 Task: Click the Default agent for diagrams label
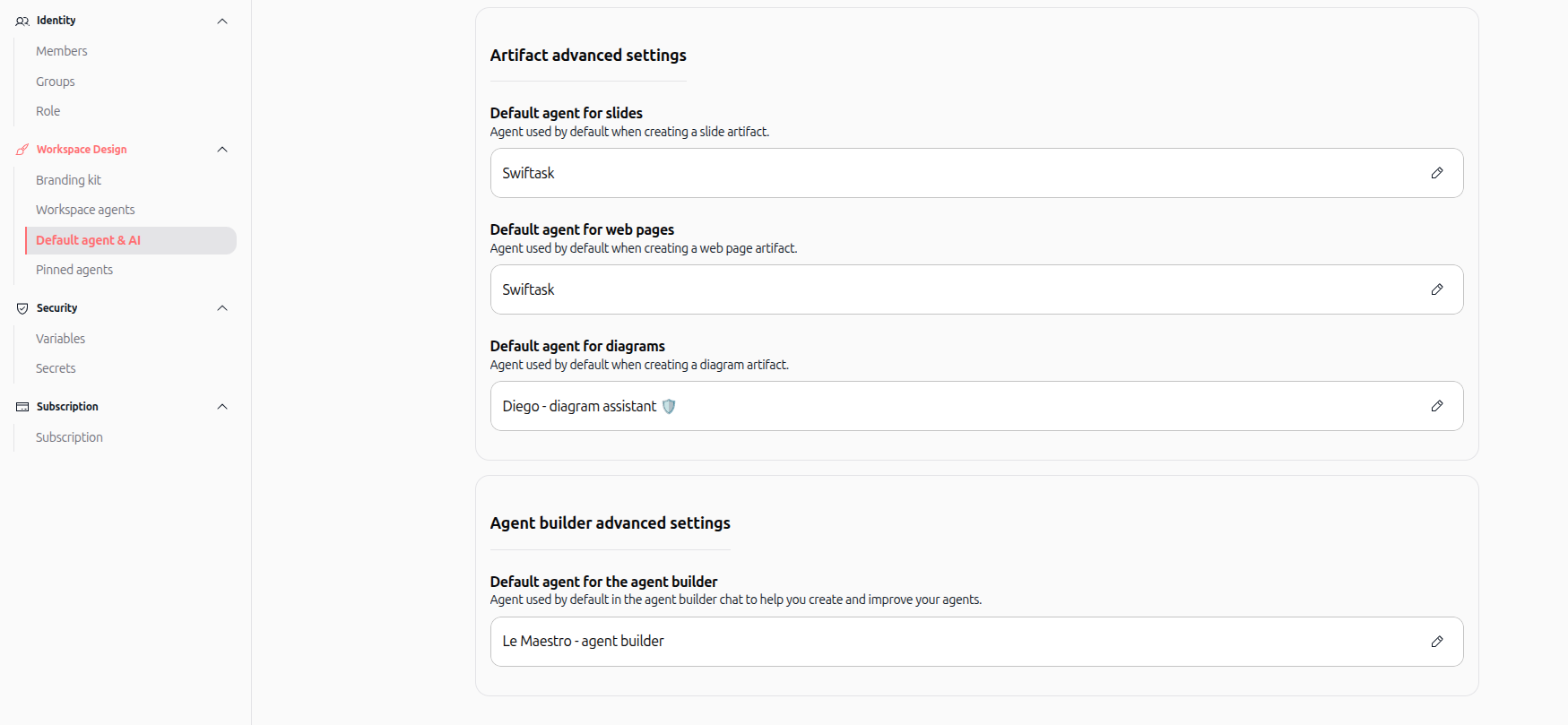pos(577,346)
